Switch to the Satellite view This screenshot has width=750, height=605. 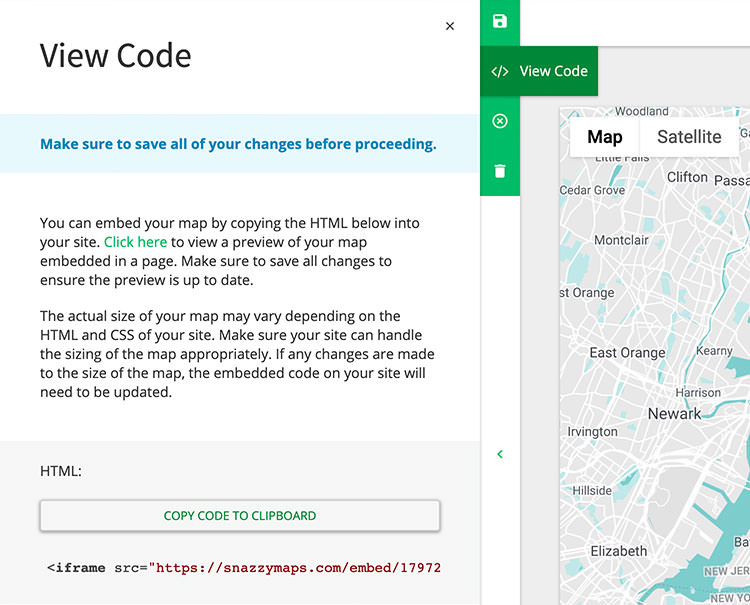[689, 137]
